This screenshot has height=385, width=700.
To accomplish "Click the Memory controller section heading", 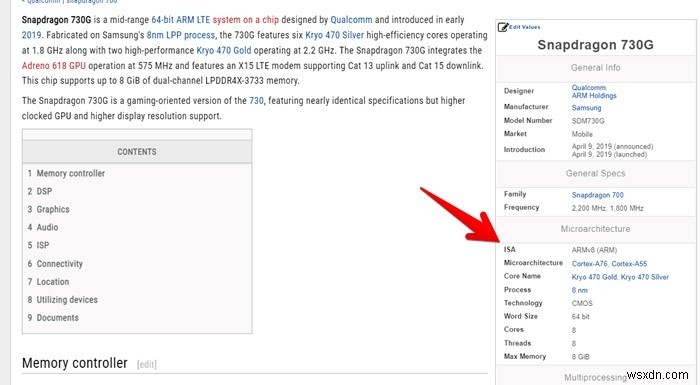I will tap(75, 363).
